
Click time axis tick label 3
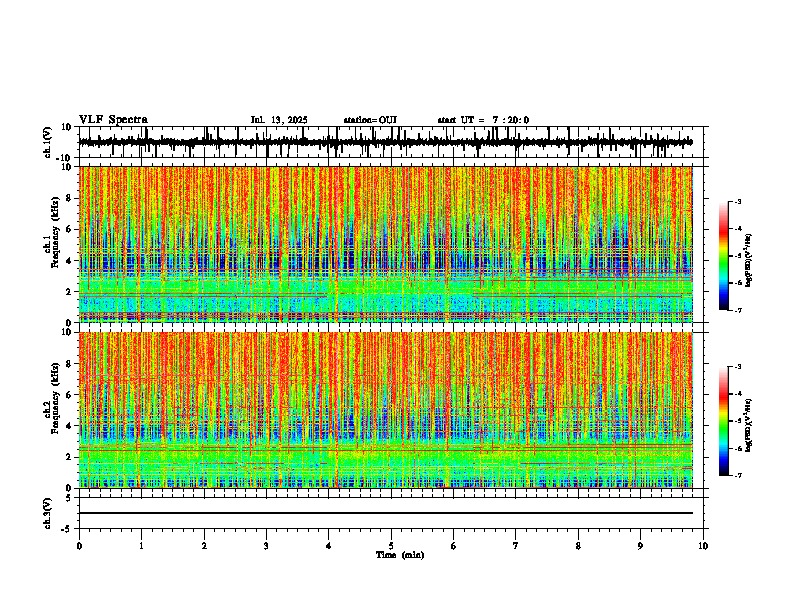pyautogui.click(x=266, y=546)
